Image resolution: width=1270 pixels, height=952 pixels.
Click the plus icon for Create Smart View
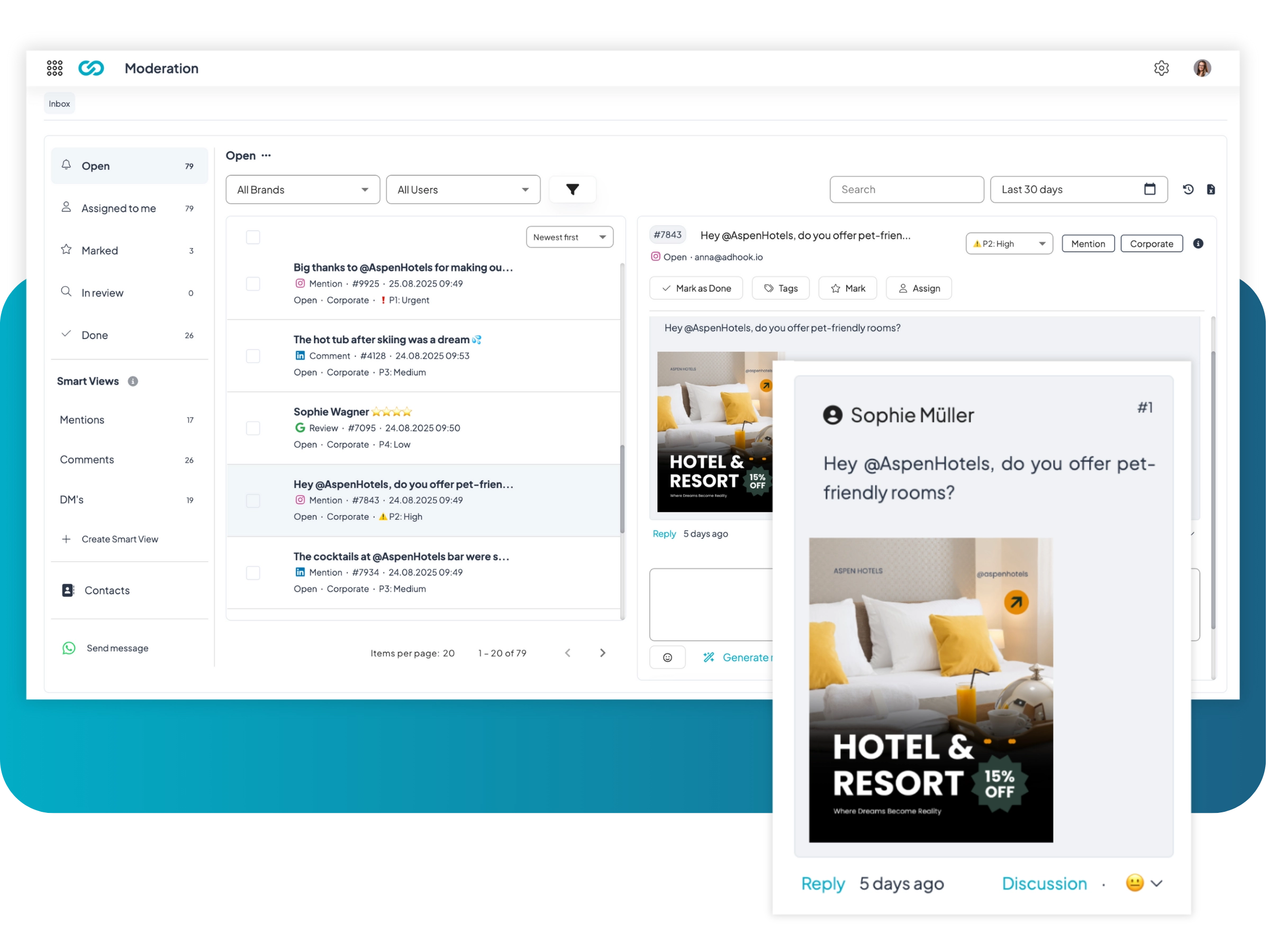67,540
